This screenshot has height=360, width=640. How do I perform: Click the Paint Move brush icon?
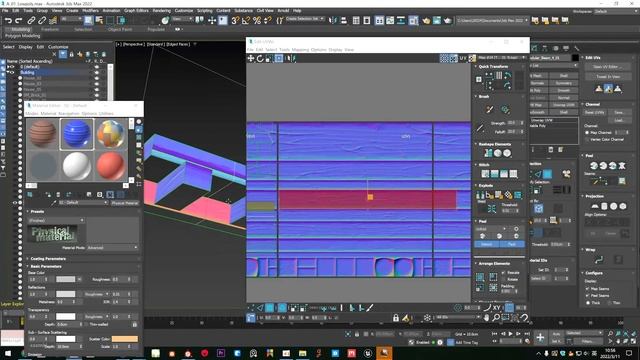(x=490, y=109)
